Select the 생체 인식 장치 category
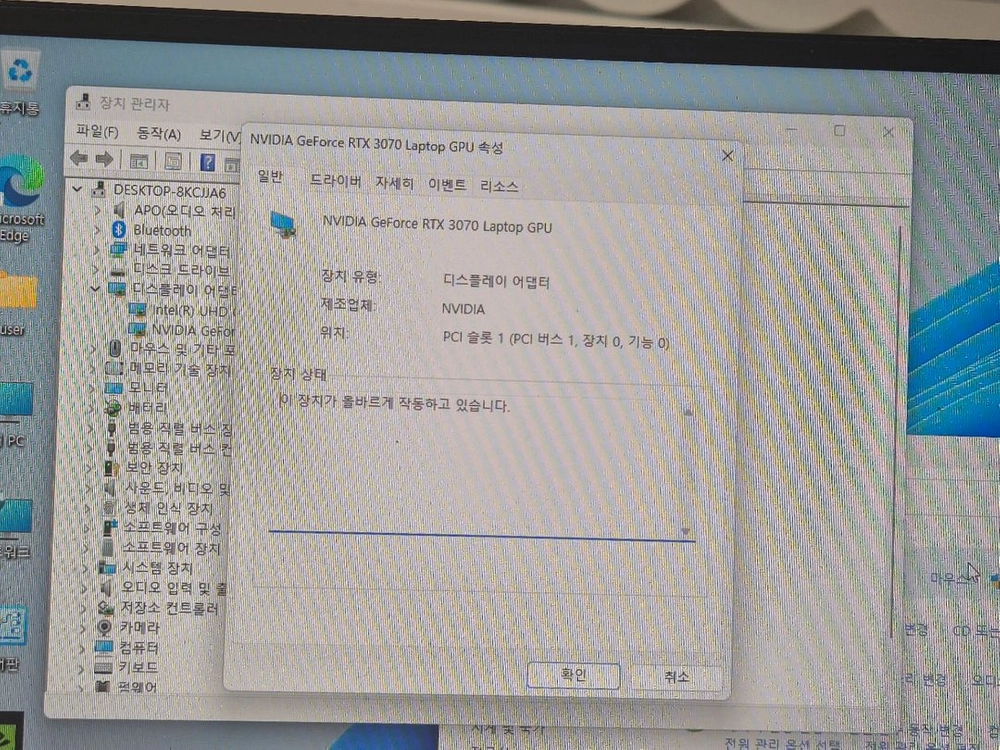1000x750 pixels. point(158,508)
